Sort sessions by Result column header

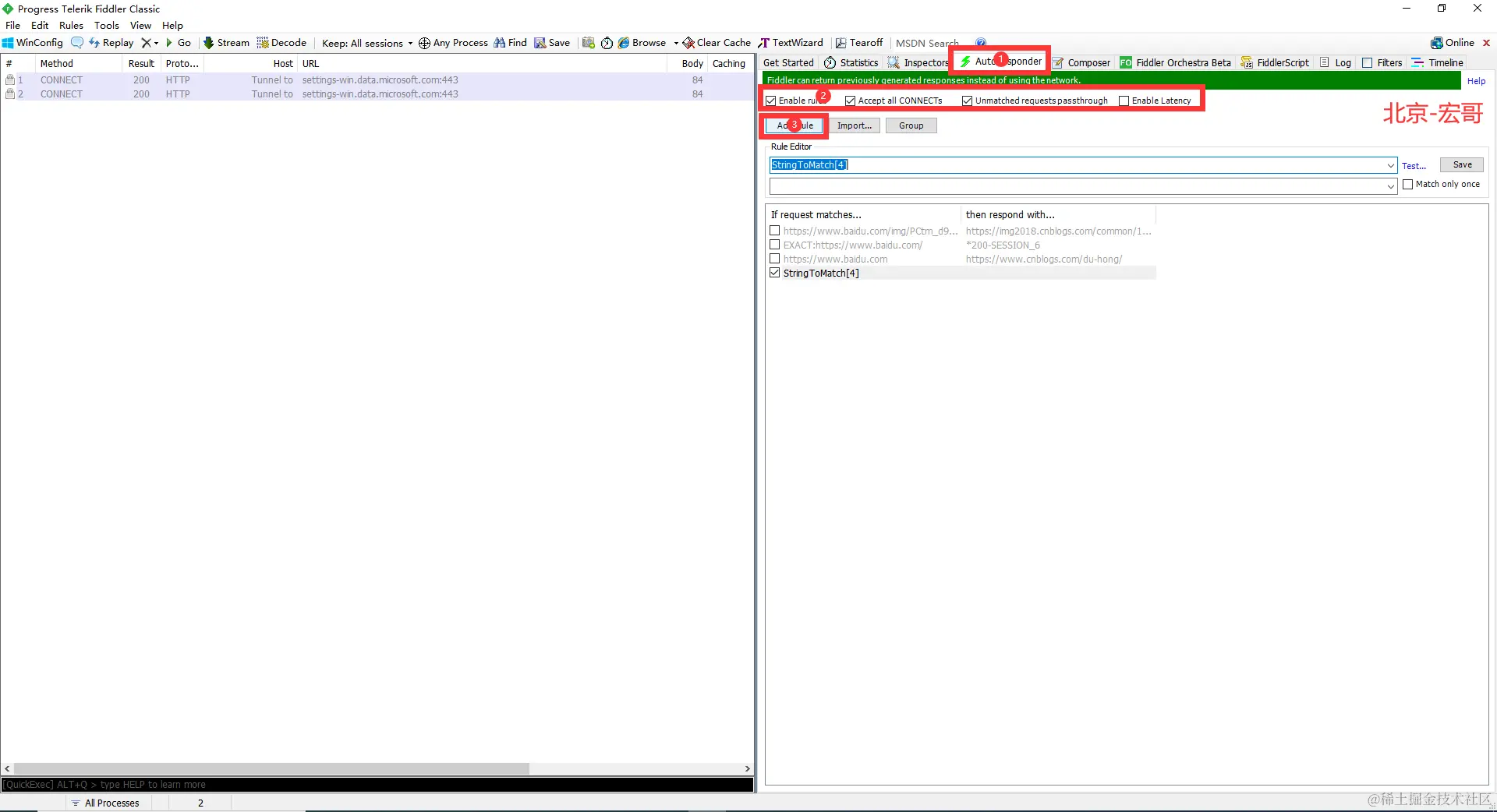(x=141, y=64)
